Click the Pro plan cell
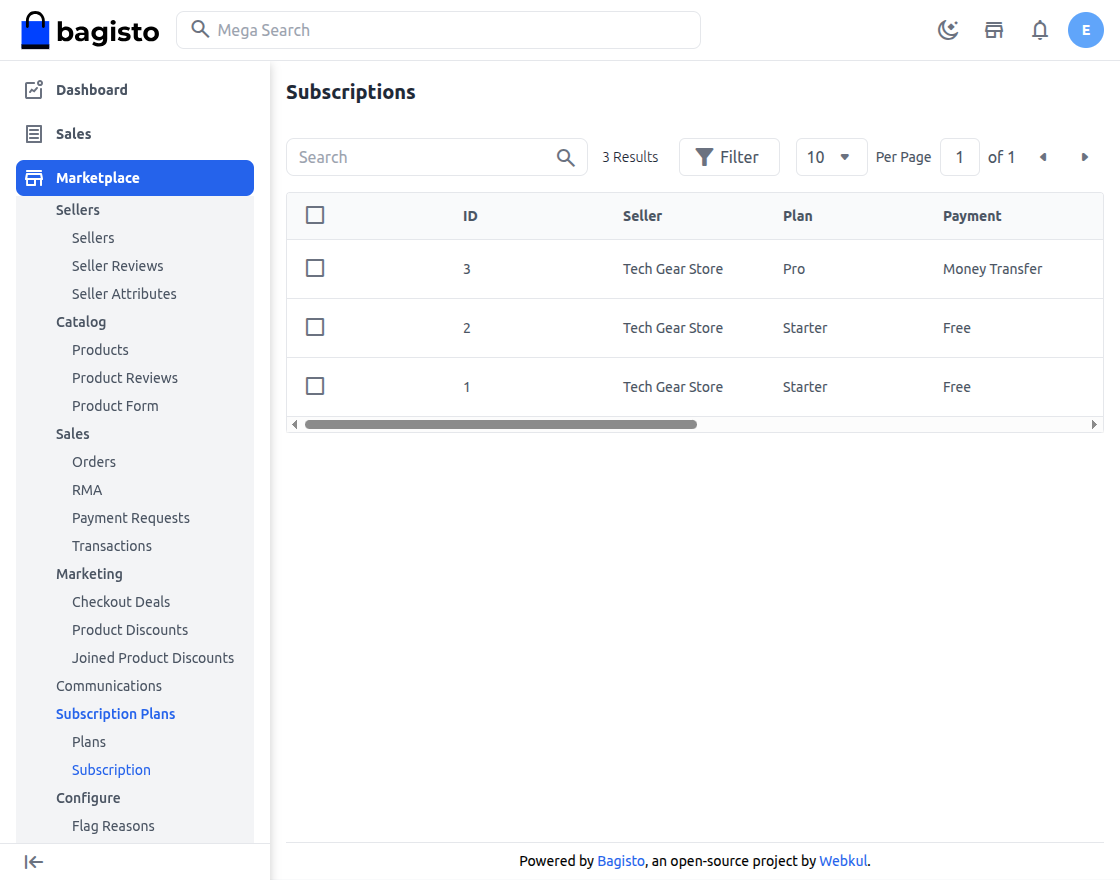Viewport: 1120px width, 880px height. [x=794, y=269]
